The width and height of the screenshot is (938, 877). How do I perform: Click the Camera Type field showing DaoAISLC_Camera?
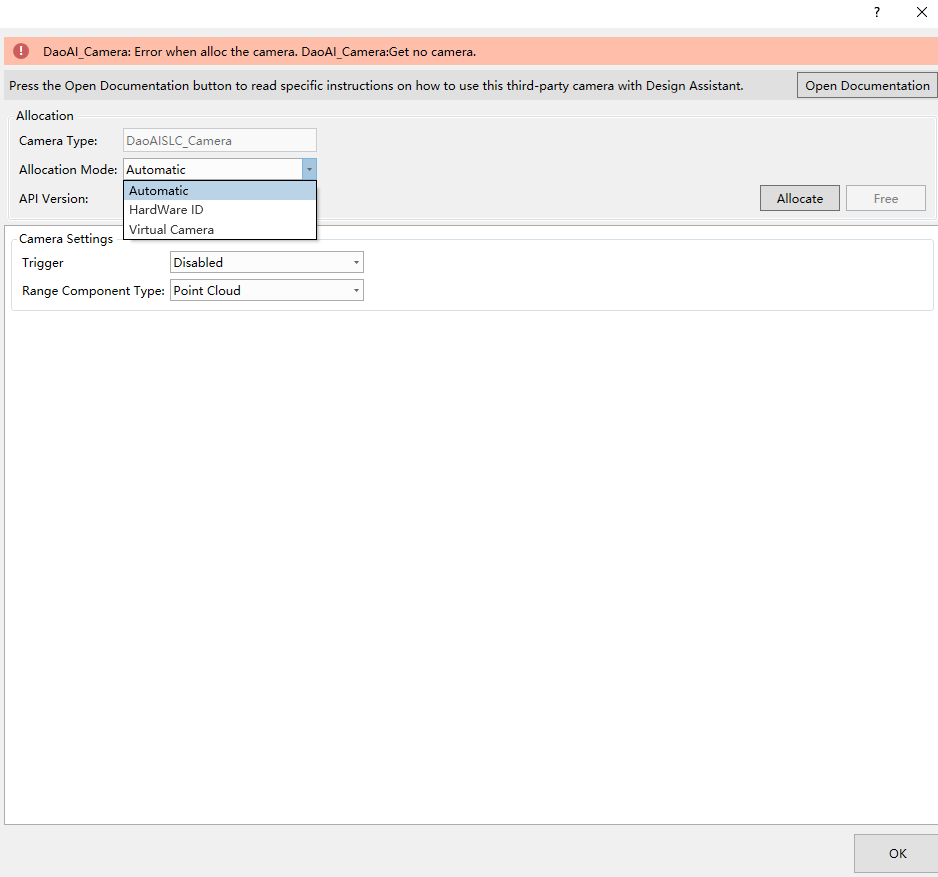coord(219,141)
